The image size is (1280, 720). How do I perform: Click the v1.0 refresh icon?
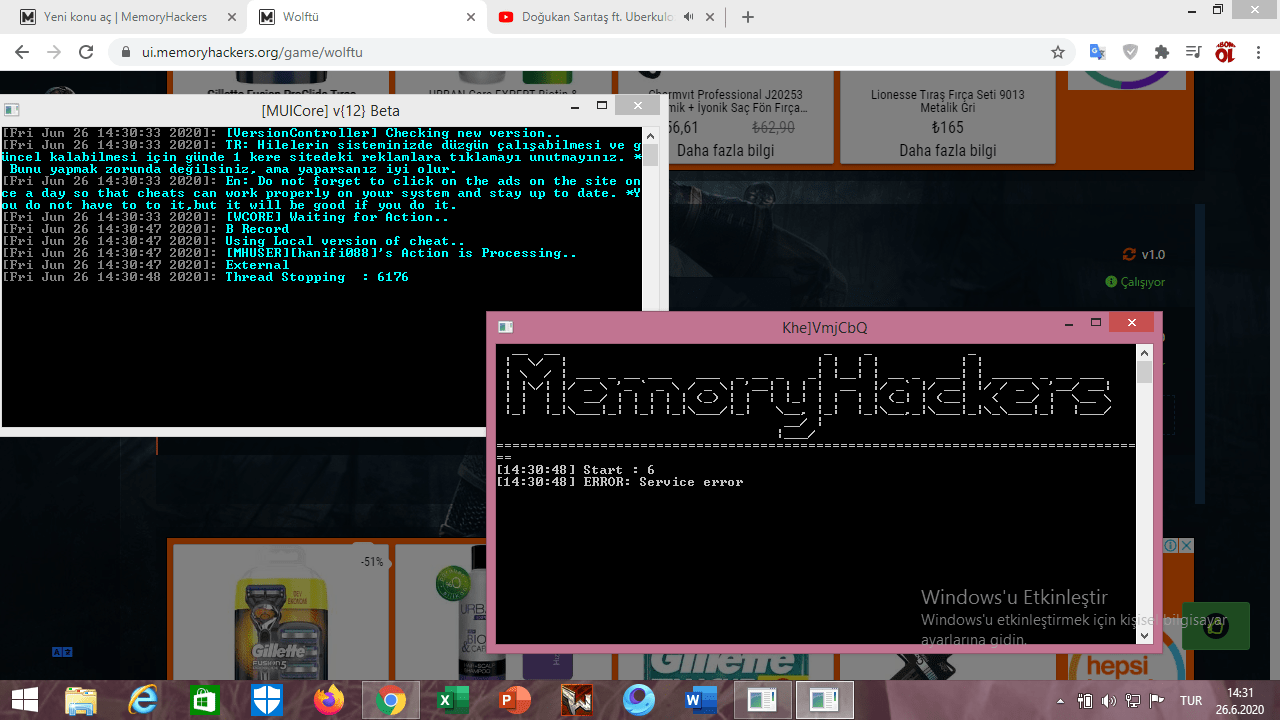(x=1129, y=254)
